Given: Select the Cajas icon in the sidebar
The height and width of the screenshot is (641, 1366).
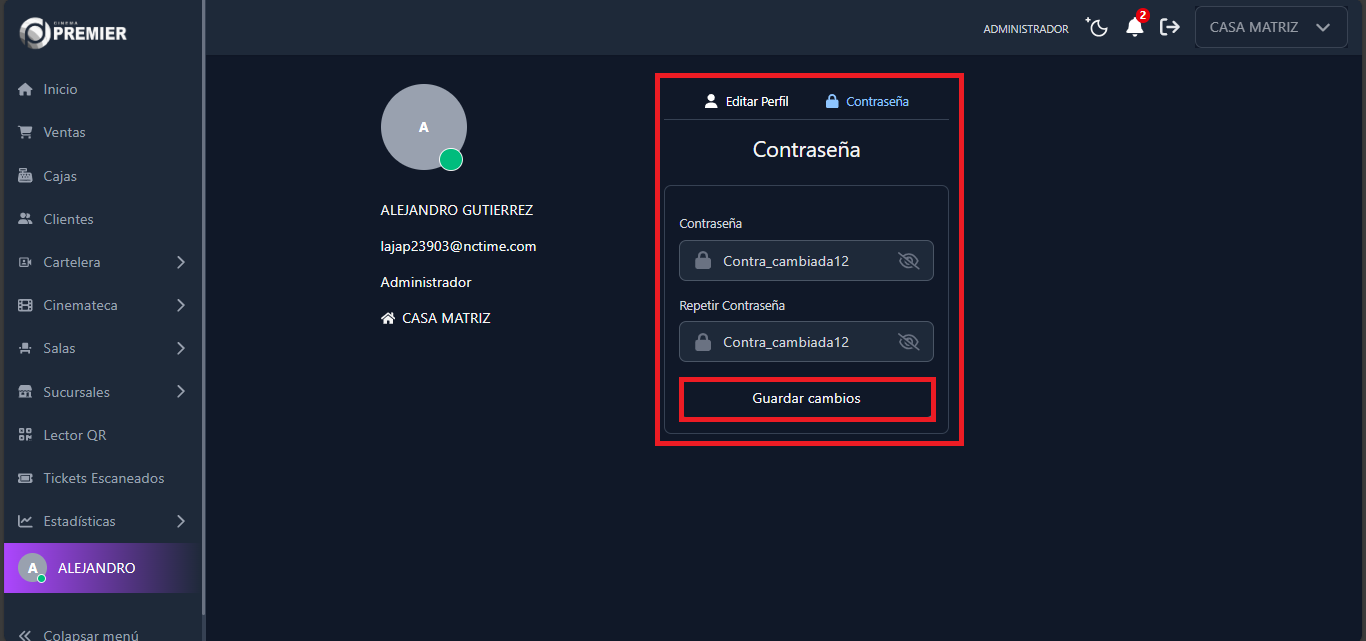Looking at the screenshot, I should point(57,175).
